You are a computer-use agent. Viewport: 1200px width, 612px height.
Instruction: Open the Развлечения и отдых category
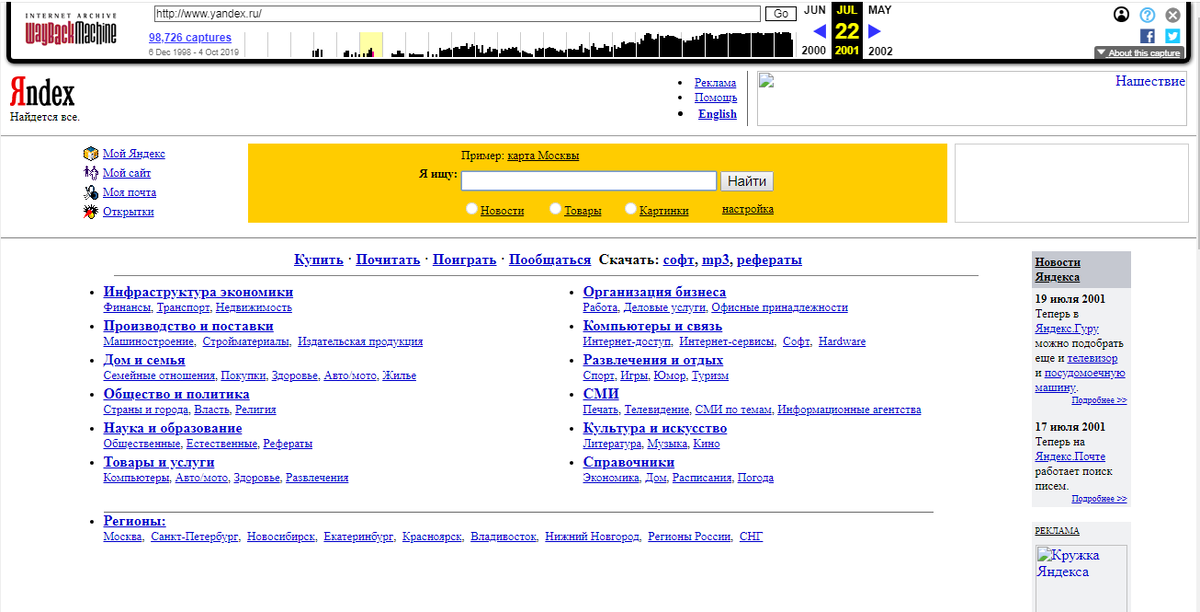pos(653,360)
